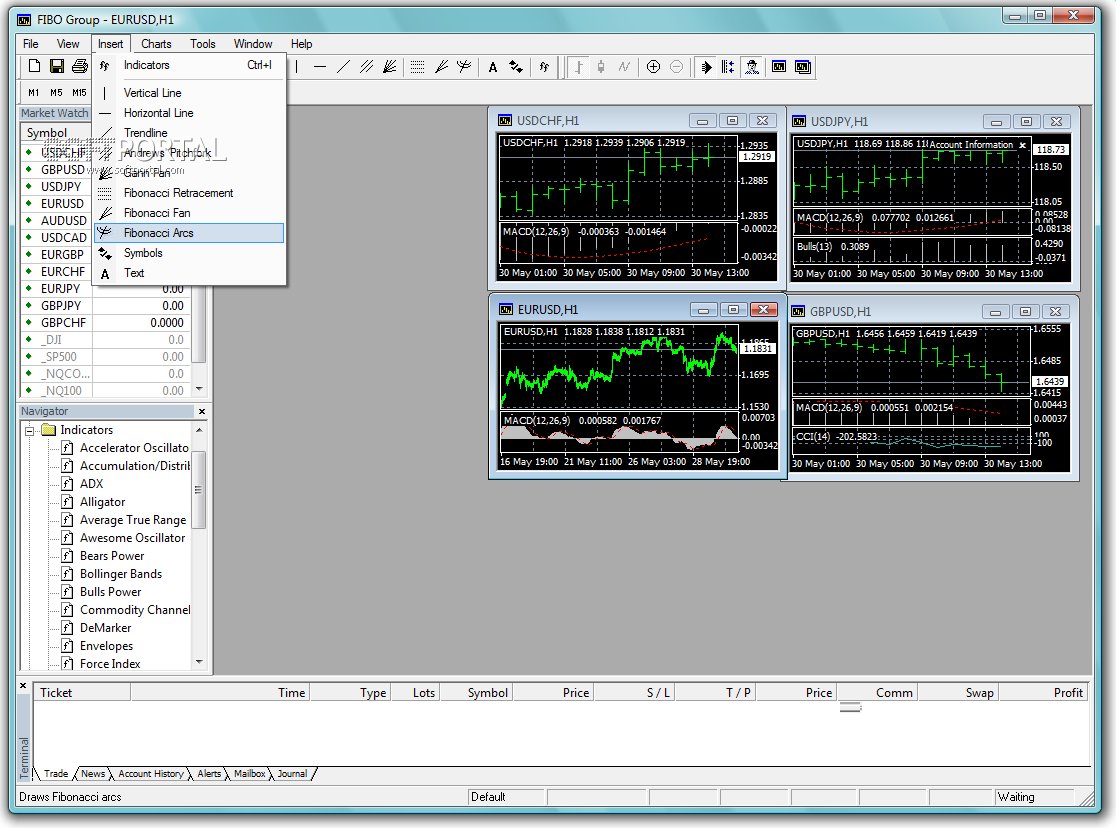The width and height of the screenshot is (1116, 828).
Task: Select Bollinger Bands indicator in Navigator
Action: coord(120,574)
